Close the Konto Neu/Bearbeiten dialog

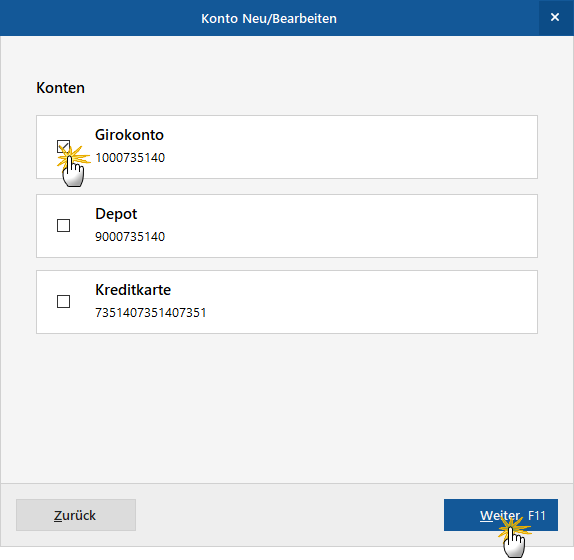pyautogui.click(x=555, y=17)
